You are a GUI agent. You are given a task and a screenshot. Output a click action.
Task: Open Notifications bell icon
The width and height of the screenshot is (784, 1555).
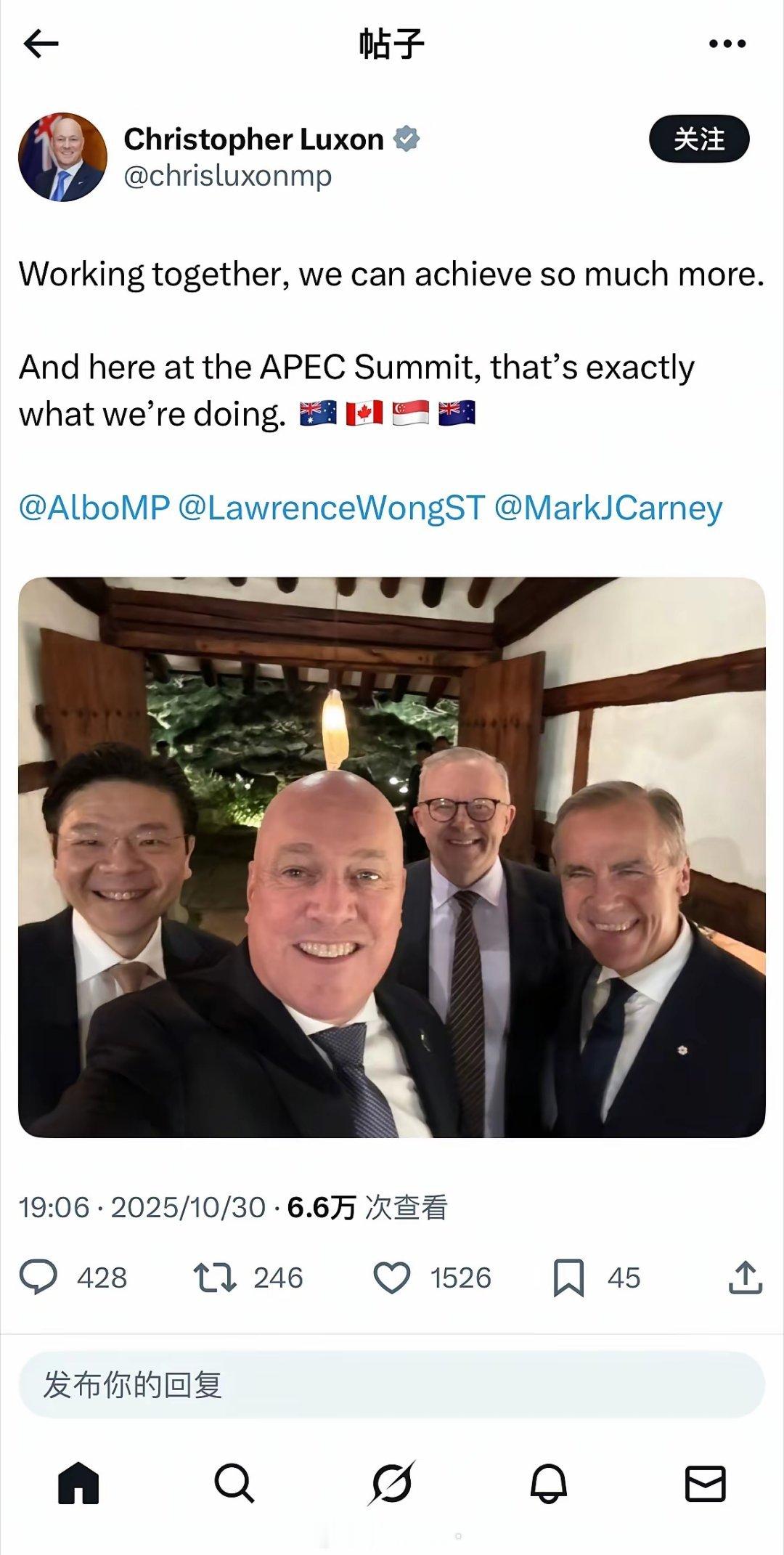coord(548,1482)
